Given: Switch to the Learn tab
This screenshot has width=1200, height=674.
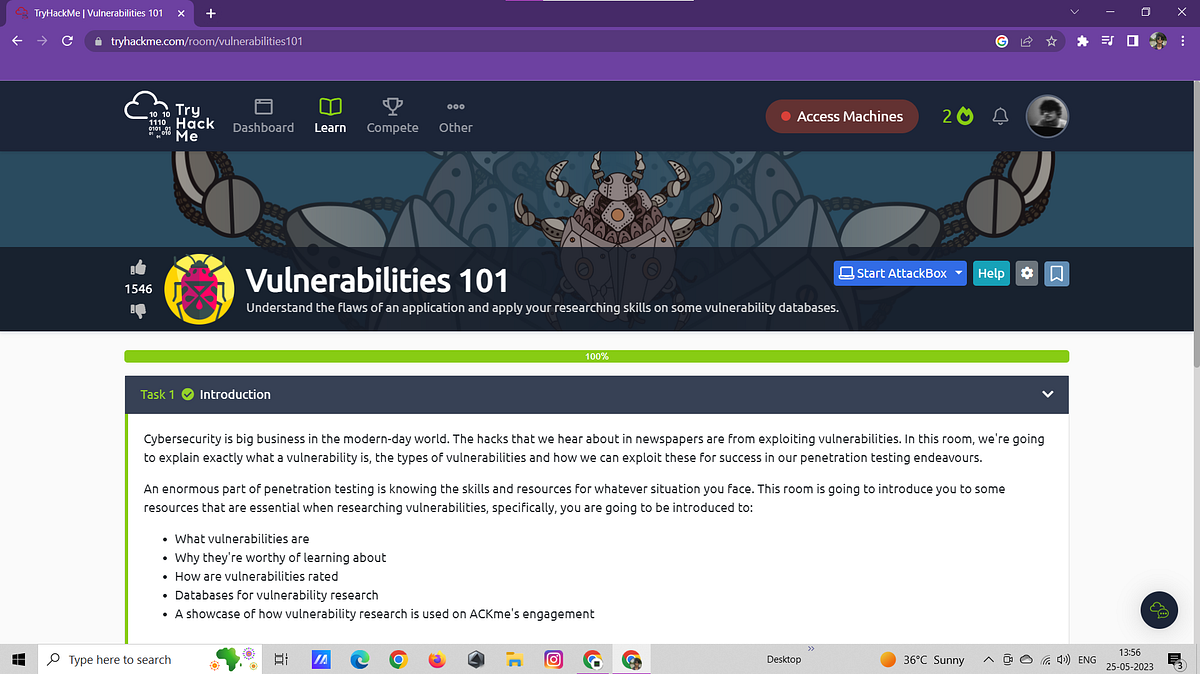Looking at the screenshot, I should [x=330, y=116].
